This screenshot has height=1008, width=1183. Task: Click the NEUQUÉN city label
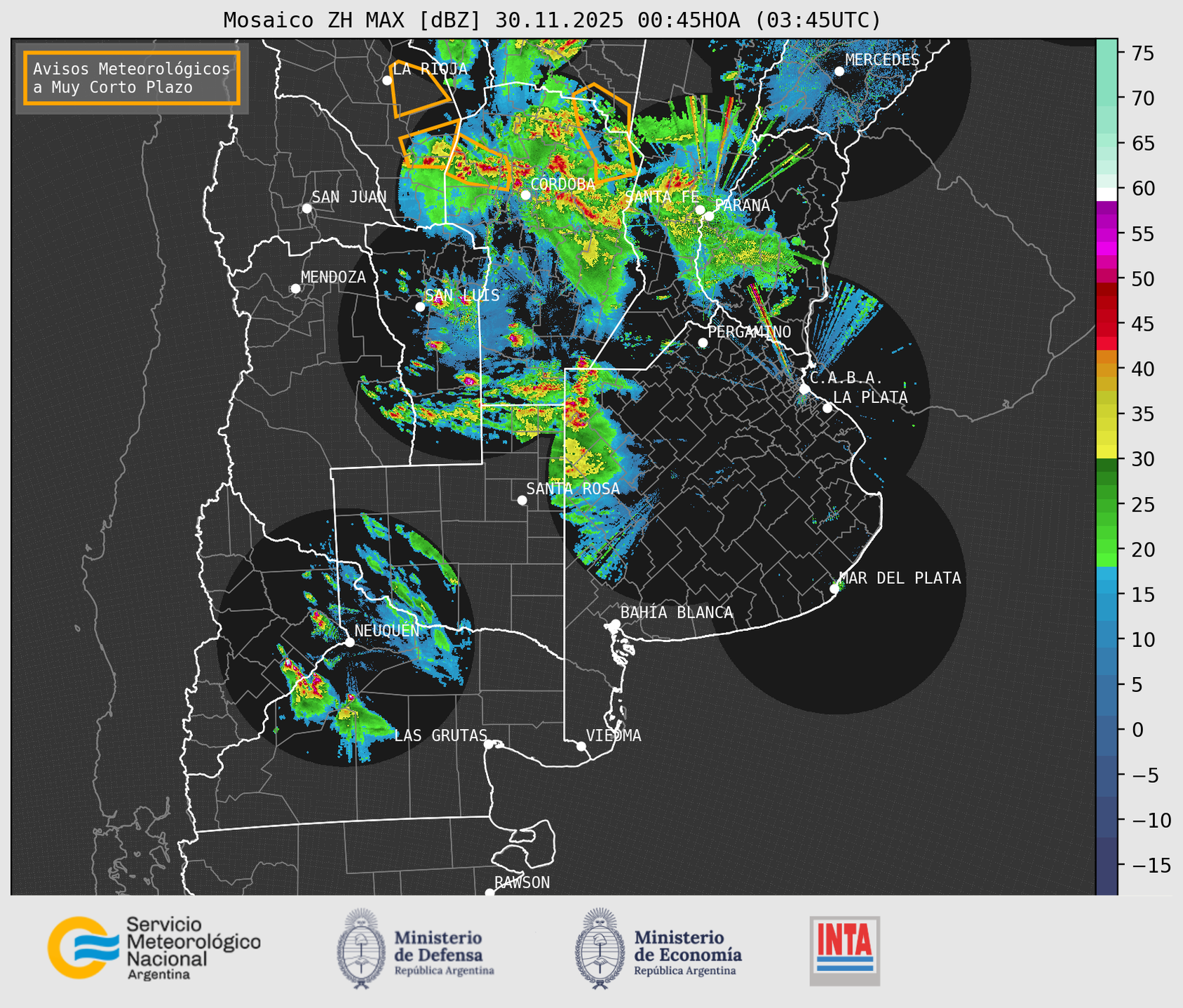pyautogui.click(x=387, y=630)
